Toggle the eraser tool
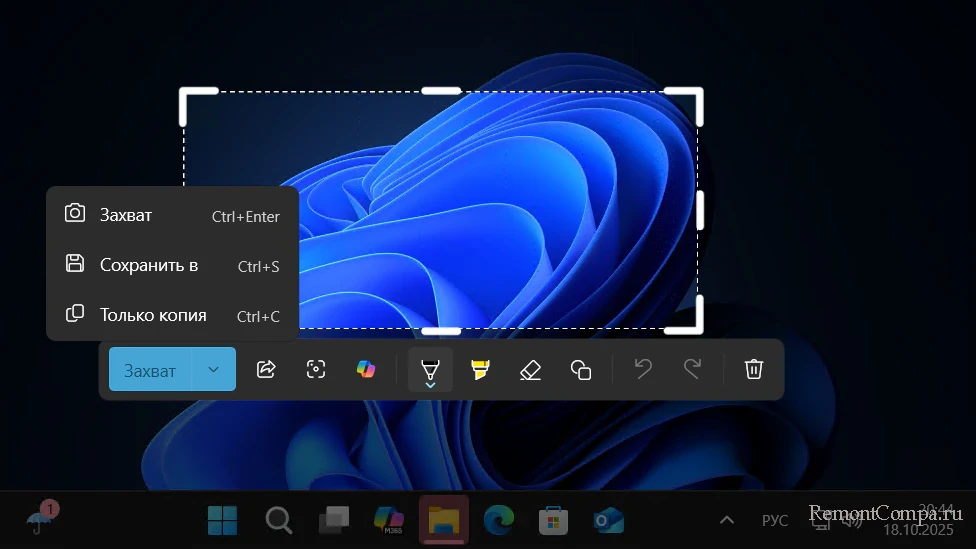Screen dimensions: 976x549 [x=530, y=369]
